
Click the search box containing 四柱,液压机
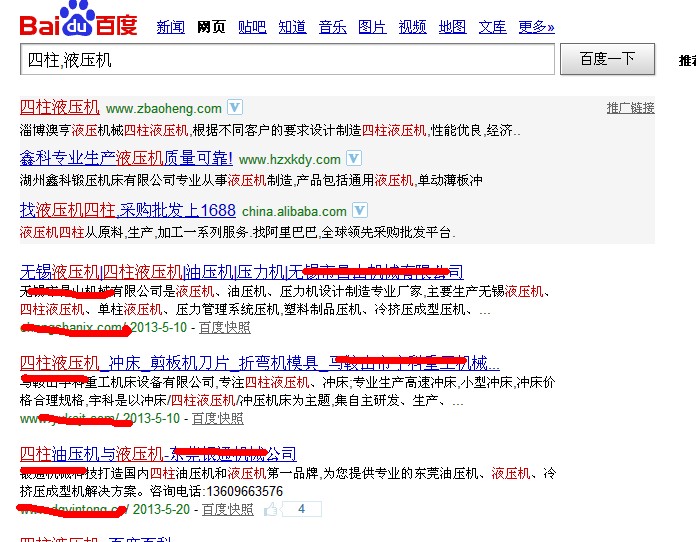pyautogui.click(x=287, y=59)
